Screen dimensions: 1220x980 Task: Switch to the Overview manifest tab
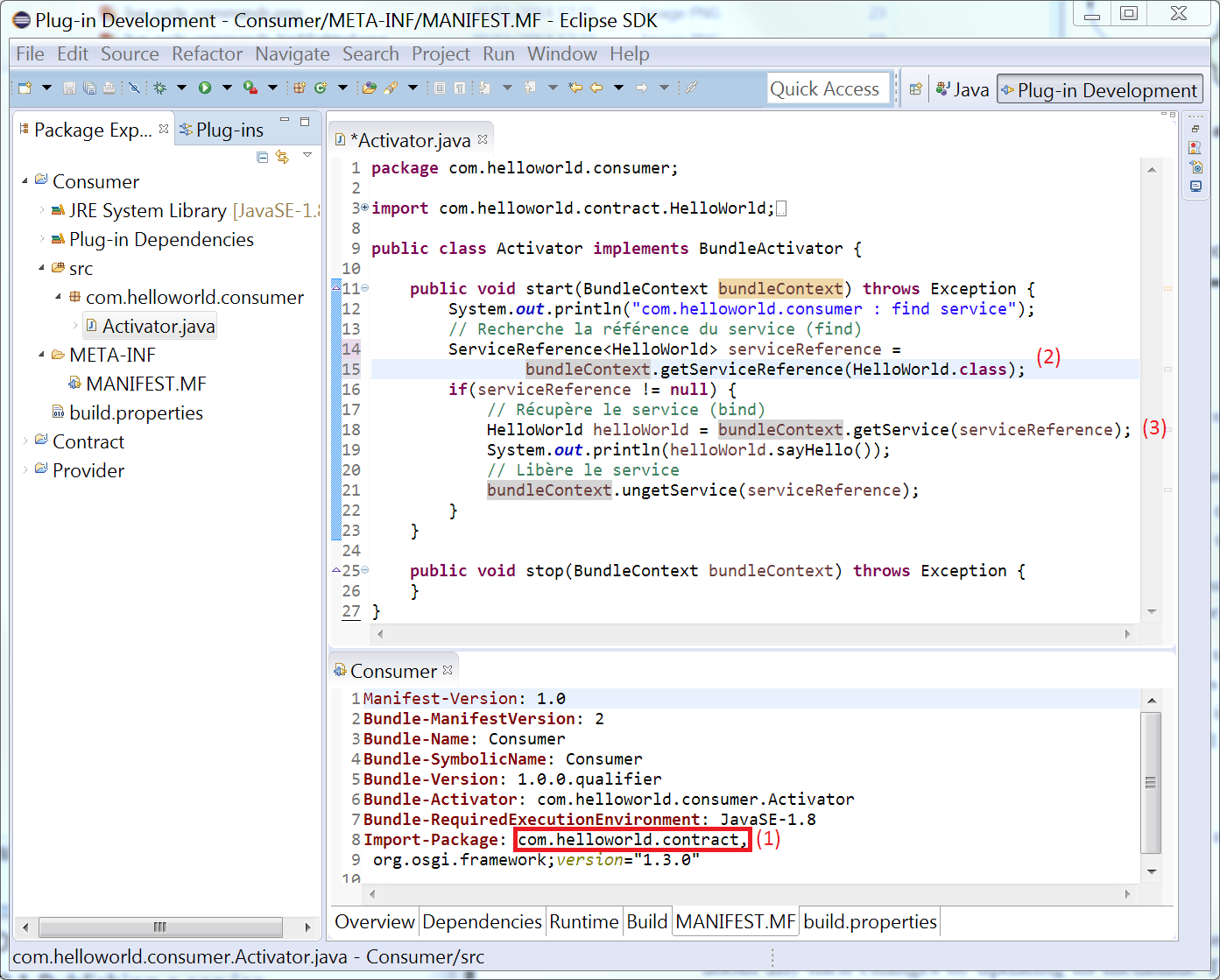click(x=375, y=921)
